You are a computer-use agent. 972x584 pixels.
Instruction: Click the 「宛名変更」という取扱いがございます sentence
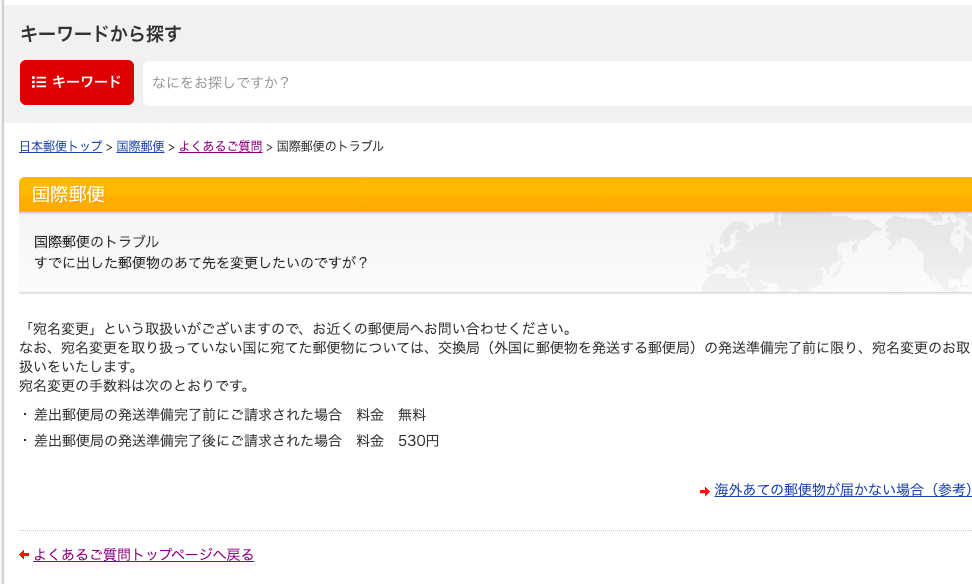[296, 329]
